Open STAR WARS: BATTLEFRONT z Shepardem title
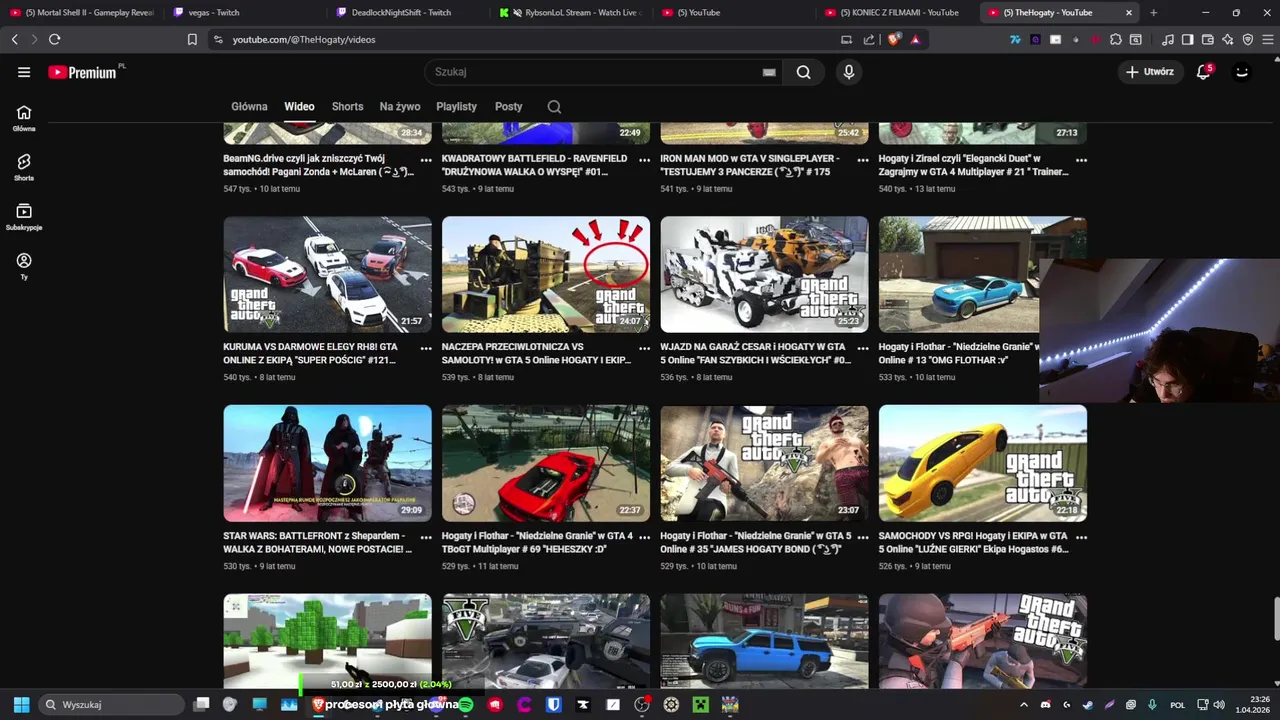 click(x=318, y=542)
